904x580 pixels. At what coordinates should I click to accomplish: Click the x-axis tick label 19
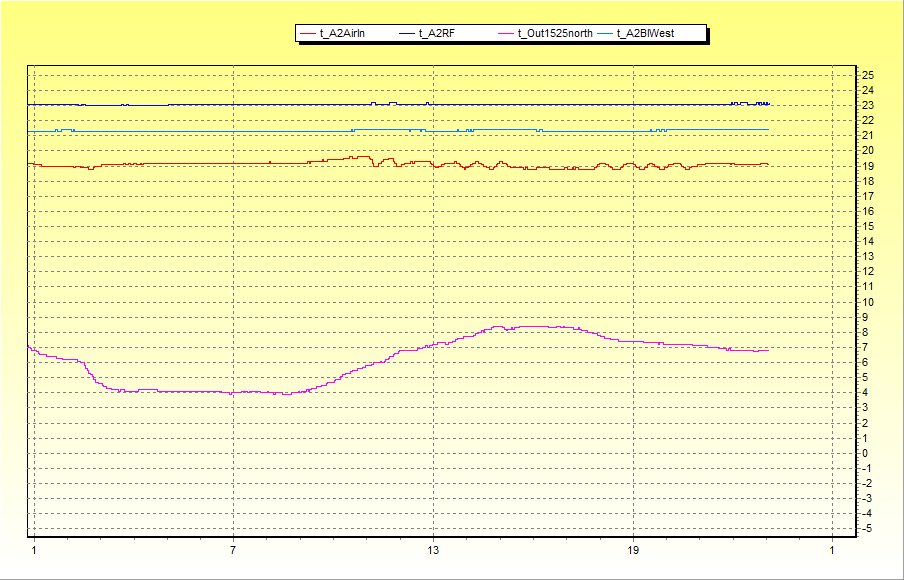coord(633,550)
